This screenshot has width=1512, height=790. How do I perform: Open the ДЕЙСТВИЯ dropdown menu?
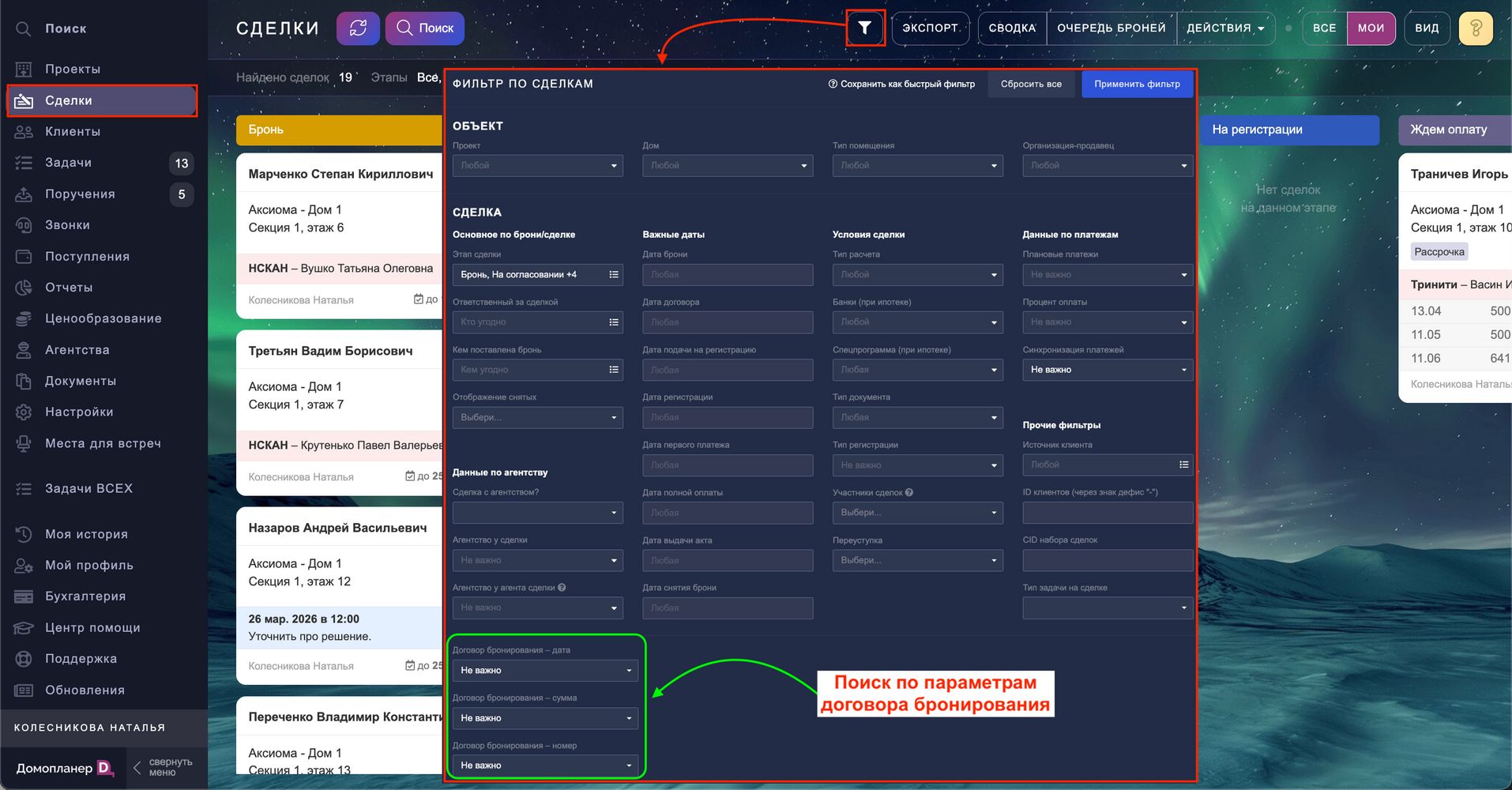click(1225, 28)
